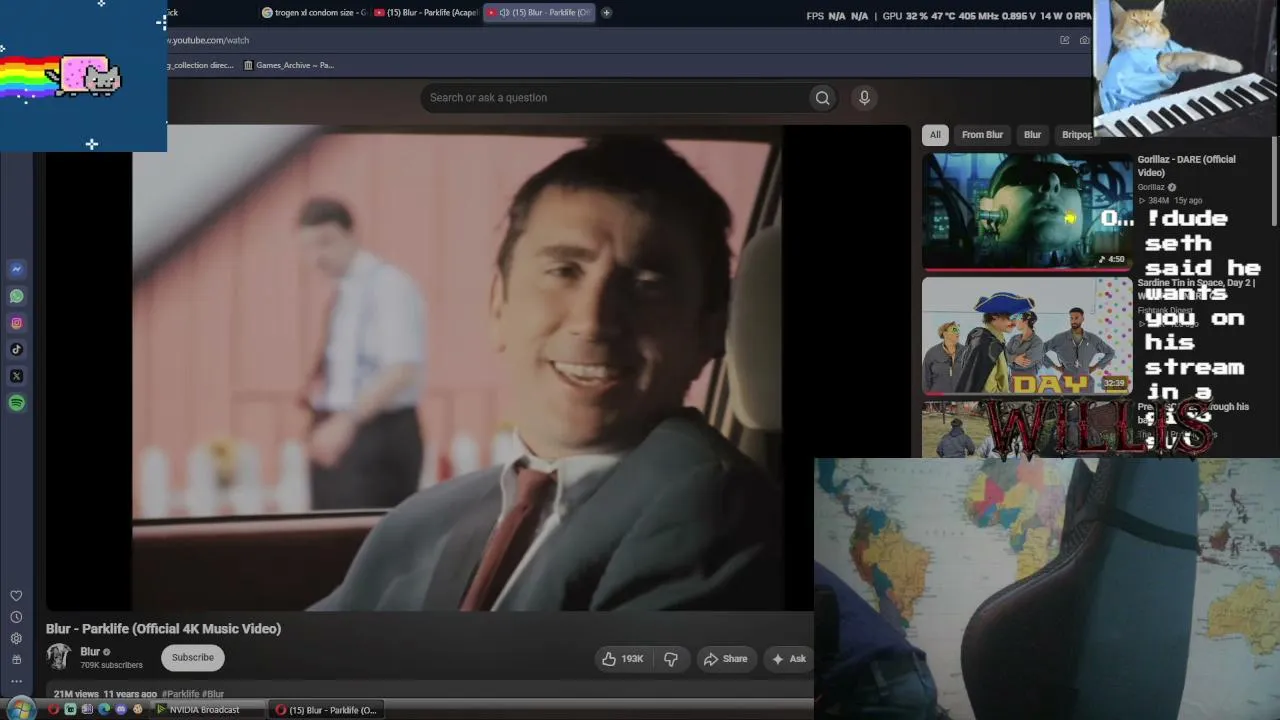Switch to the 'trogen xl' Google tab
The width and height of the screenshot is (1280, 720).
point(313,13)
